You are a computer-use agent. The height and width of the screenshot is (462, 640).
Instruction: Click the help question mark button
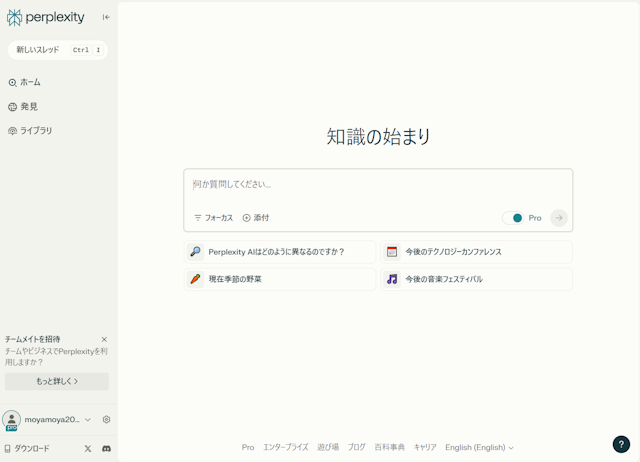click(621, 444)
